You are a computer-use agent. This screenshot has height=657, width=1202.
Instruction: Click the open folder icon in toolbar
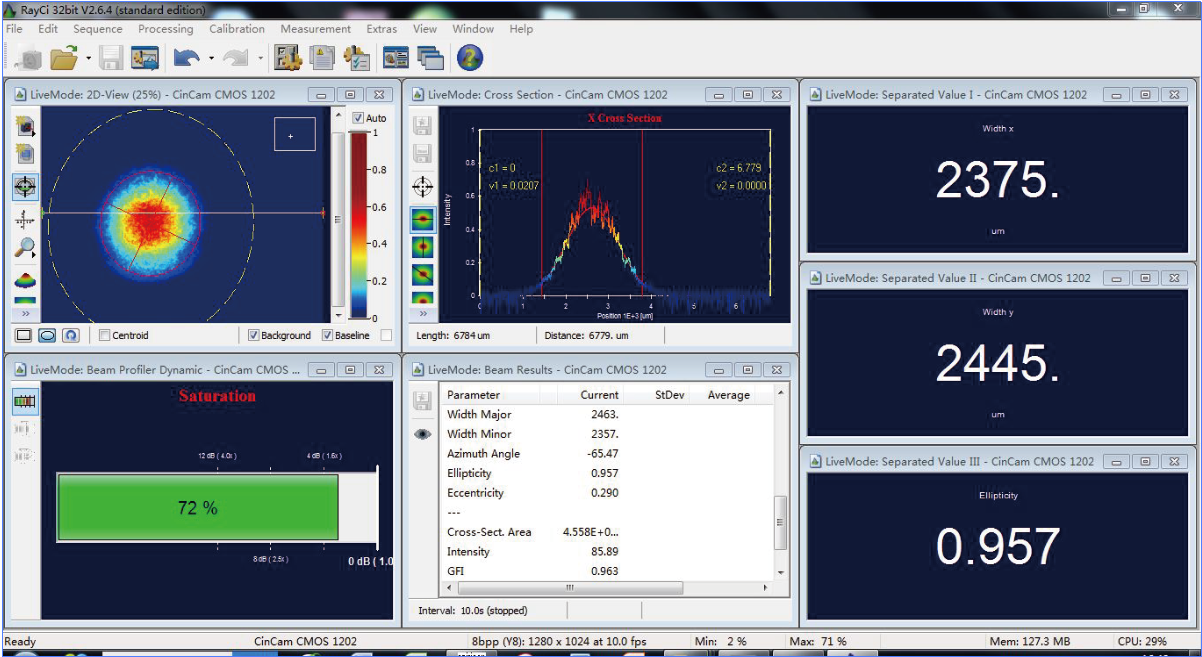coord(64,59)
